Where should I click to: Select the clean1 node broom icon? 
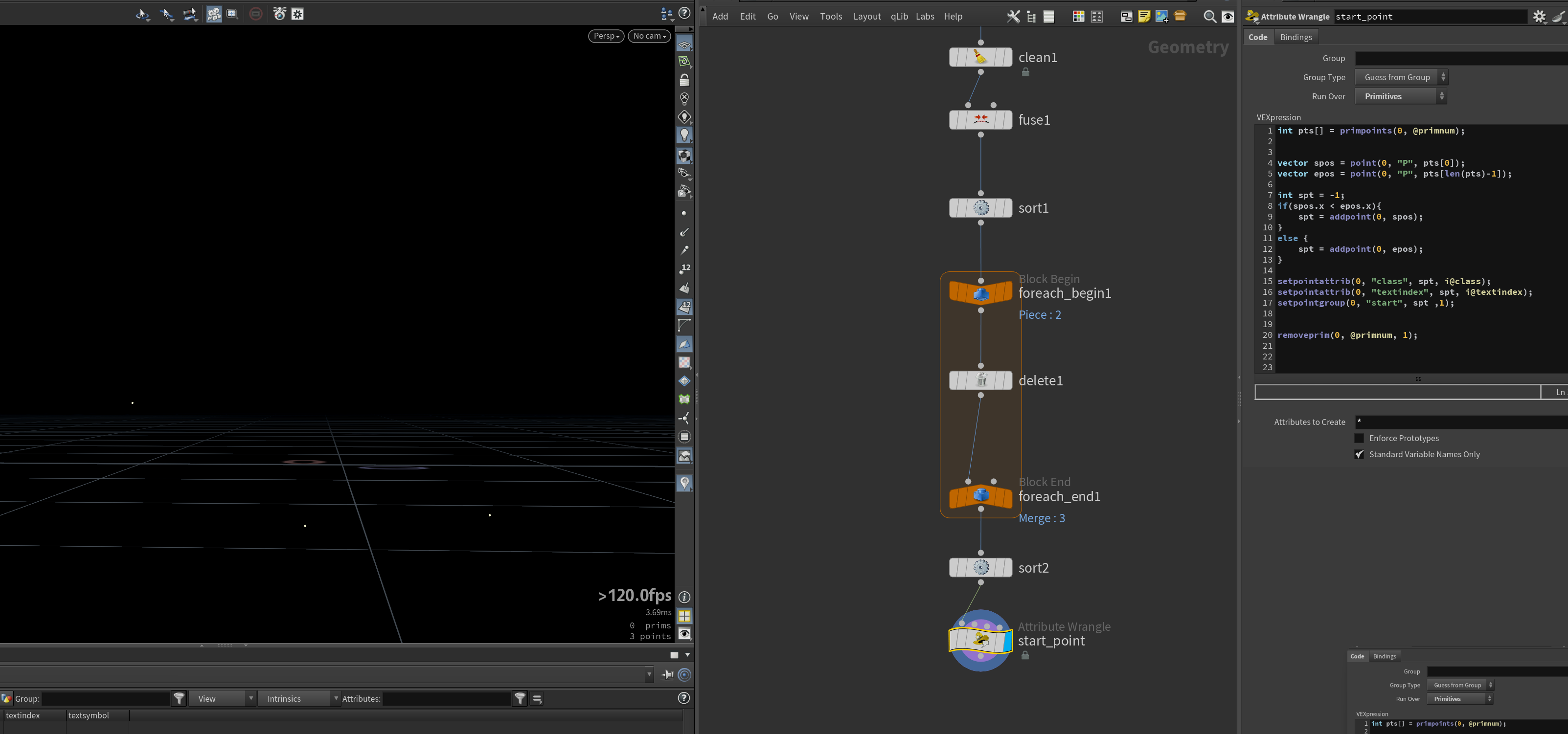click(980, 57)
